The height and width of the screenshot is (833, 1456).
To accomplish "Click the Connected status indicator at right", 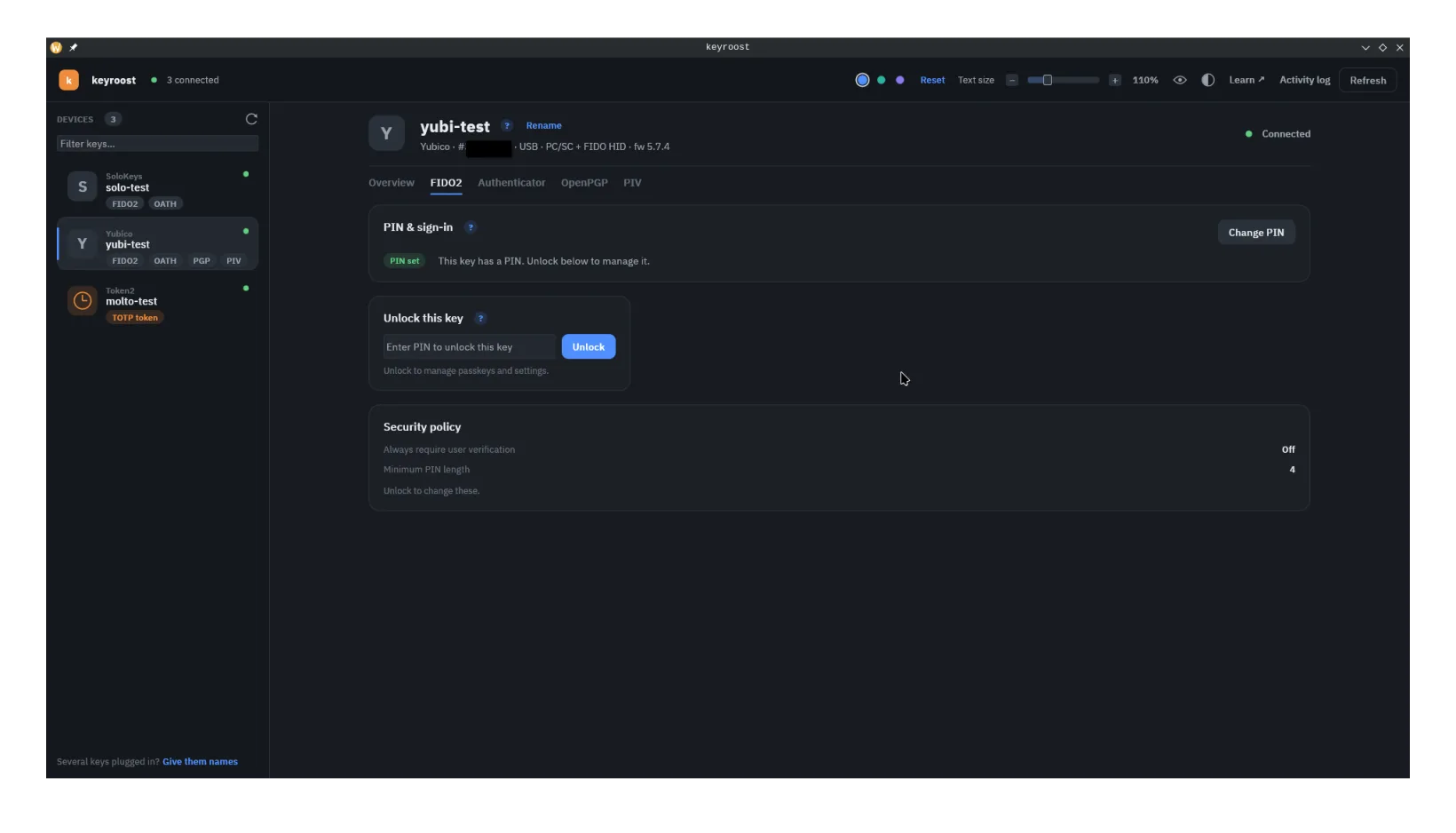I will 1278,134.
